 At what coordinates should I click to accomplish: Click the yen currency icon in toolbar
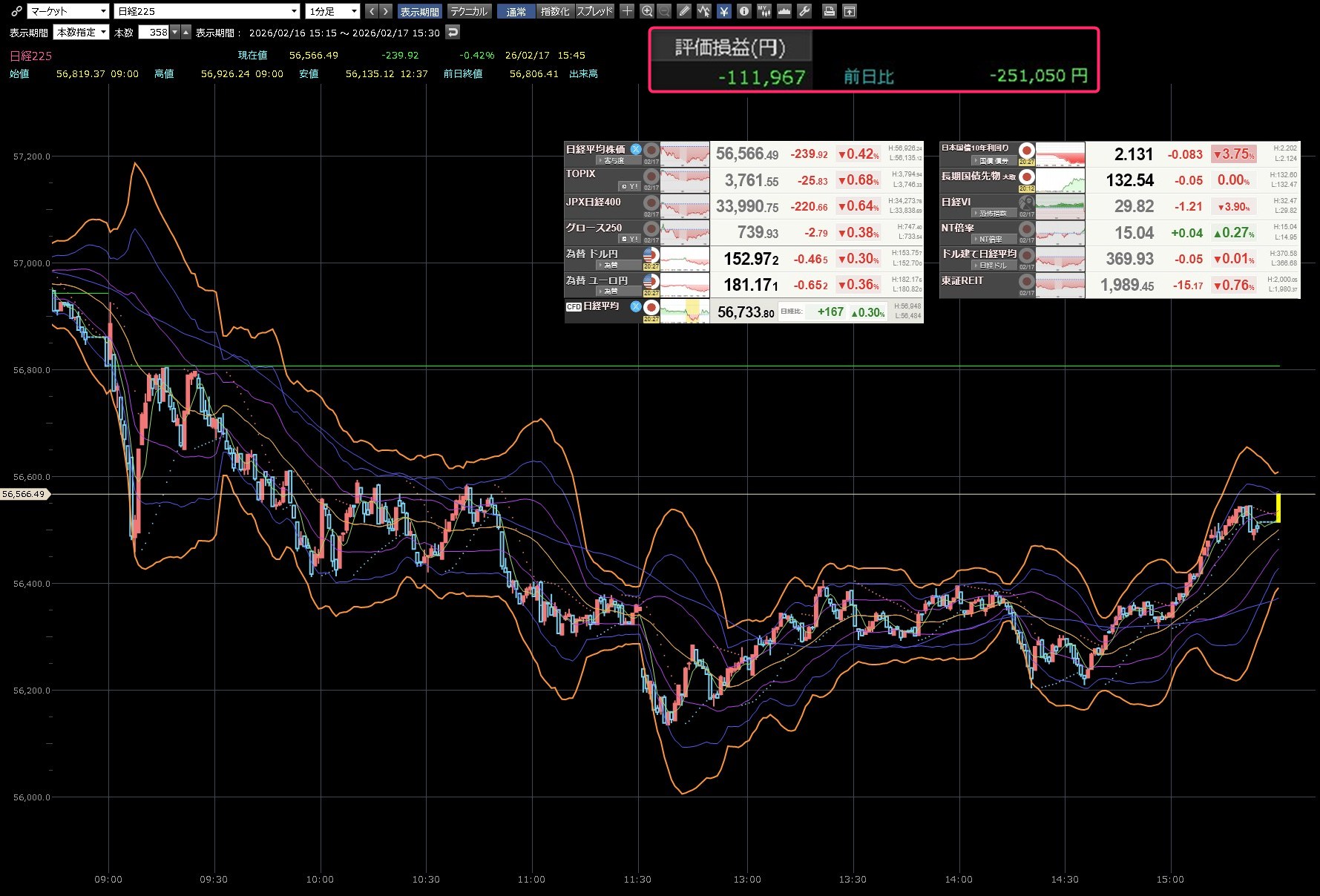723,11
